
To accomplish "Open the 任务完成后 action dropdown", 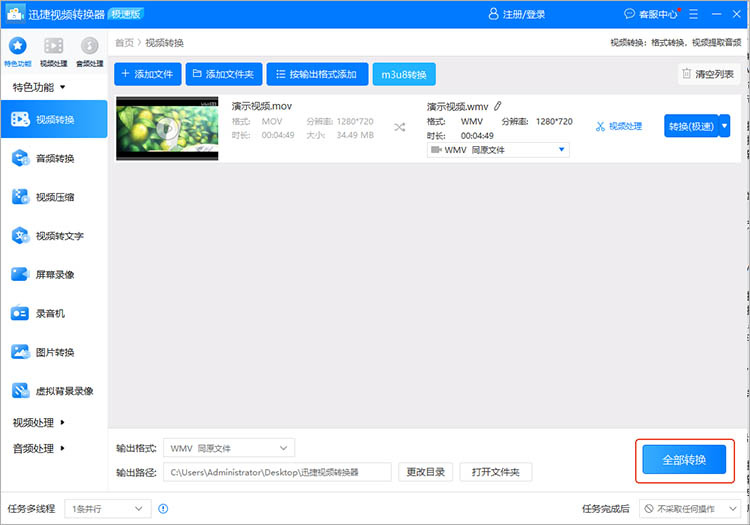I will coord(690,509).
